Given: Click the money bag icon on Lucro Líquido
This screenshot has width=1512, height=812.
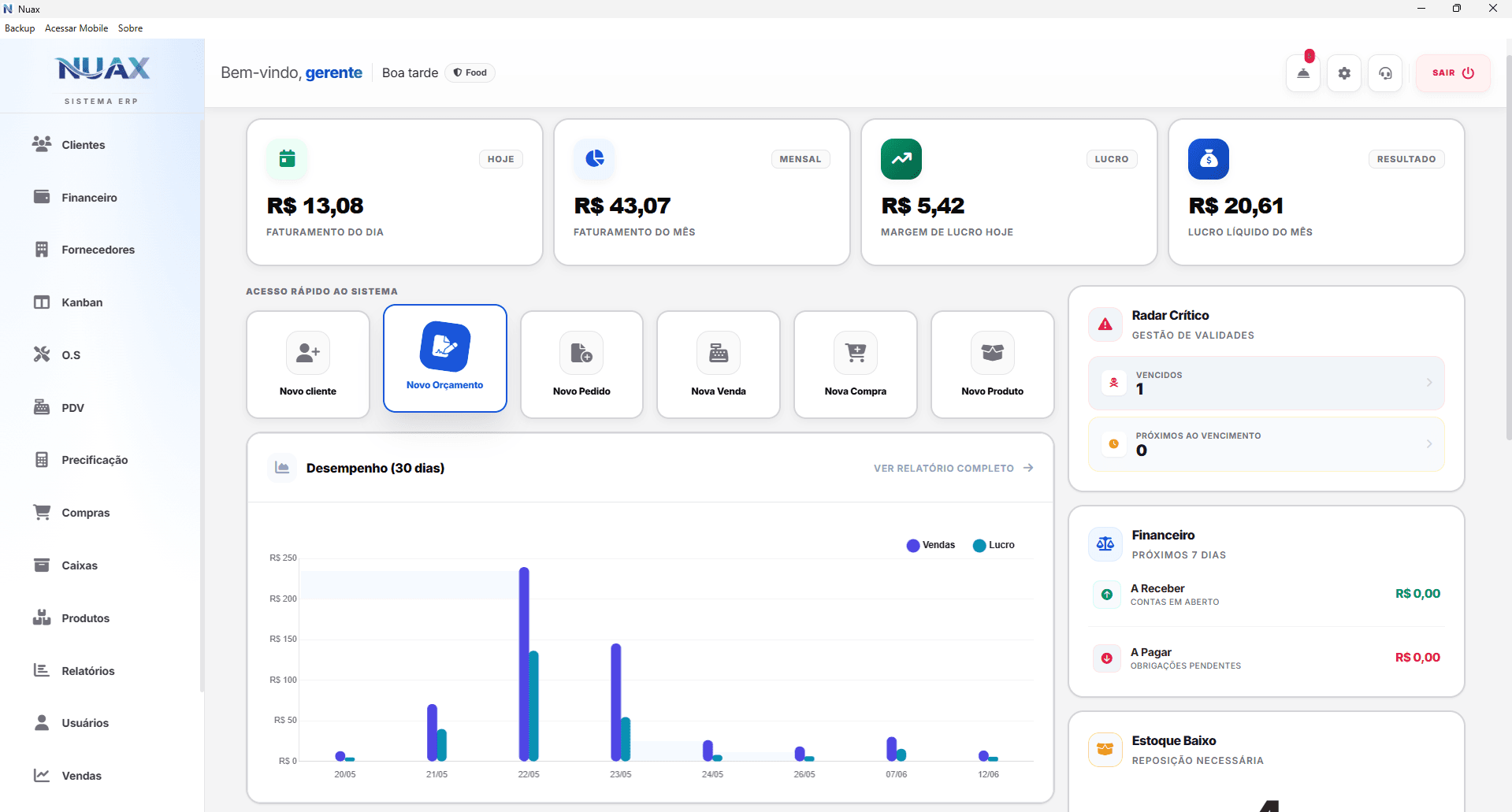Looking at the screenshot, I should tap(1209, 159).
